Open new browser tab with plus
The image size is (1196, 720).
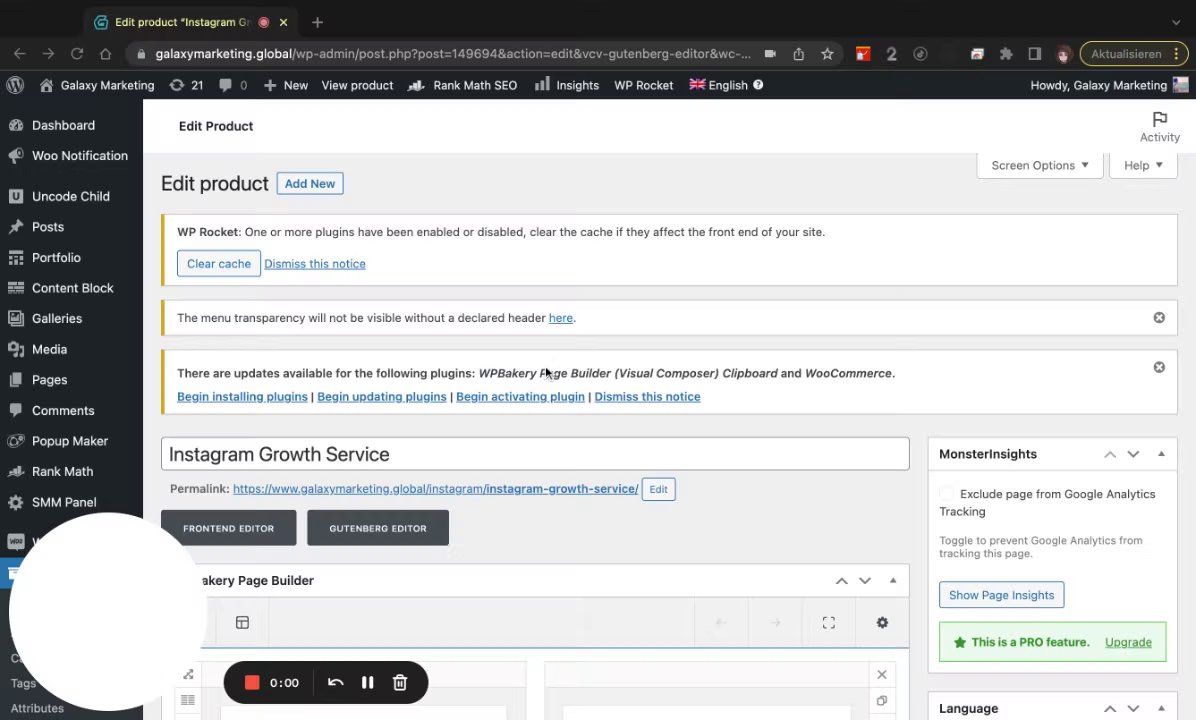(x=317, y=22)
